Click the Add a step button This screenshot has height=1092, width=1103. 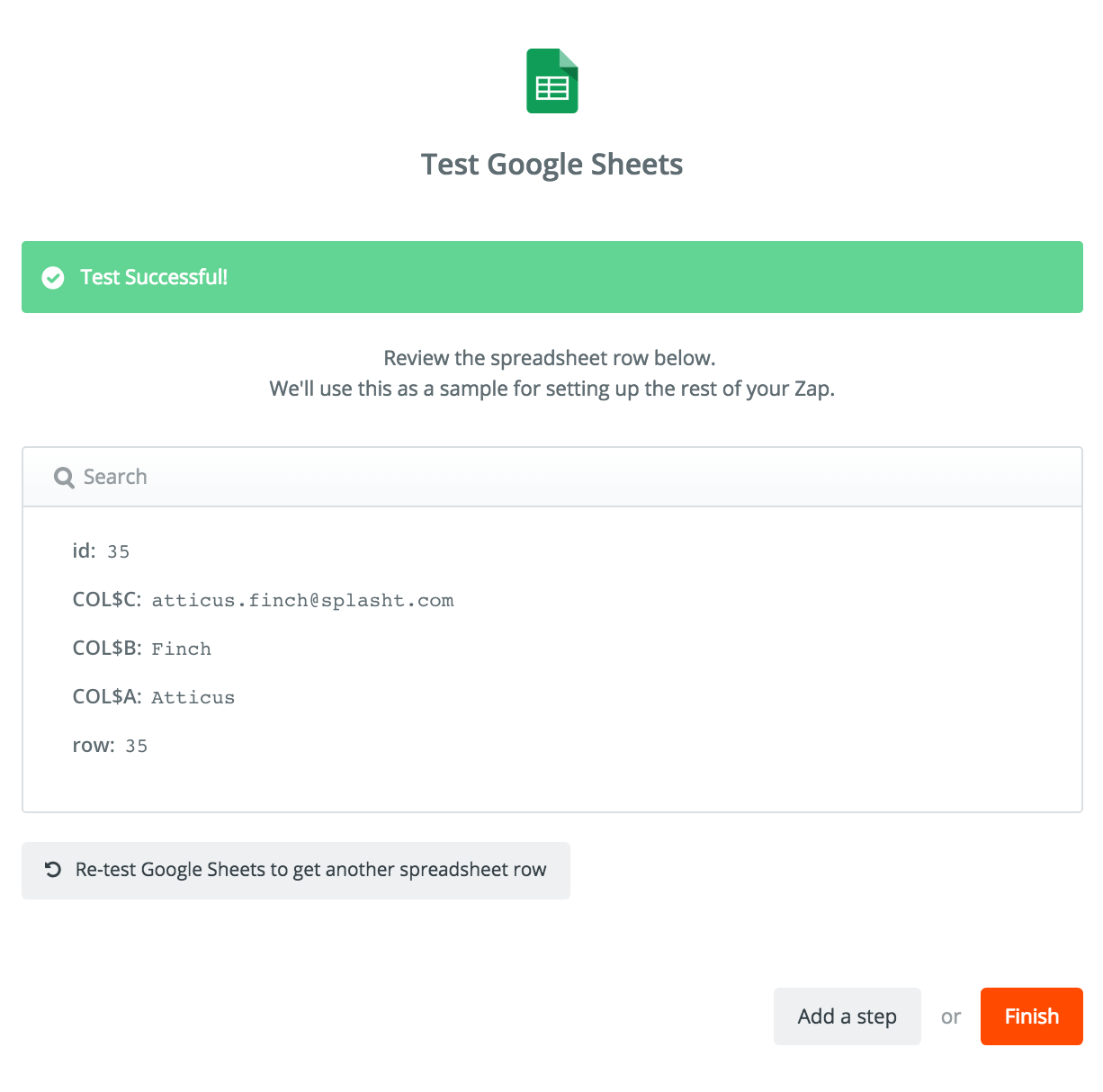coord(847,1016)
